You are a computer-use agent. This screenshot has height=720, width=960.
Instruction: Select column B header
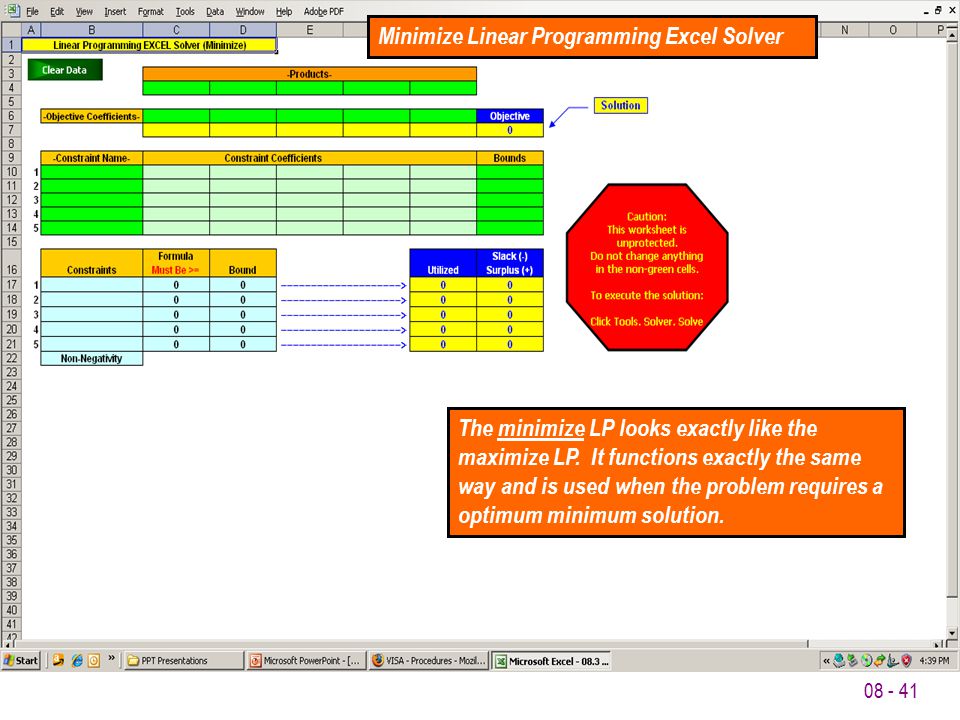pos(92,29)
